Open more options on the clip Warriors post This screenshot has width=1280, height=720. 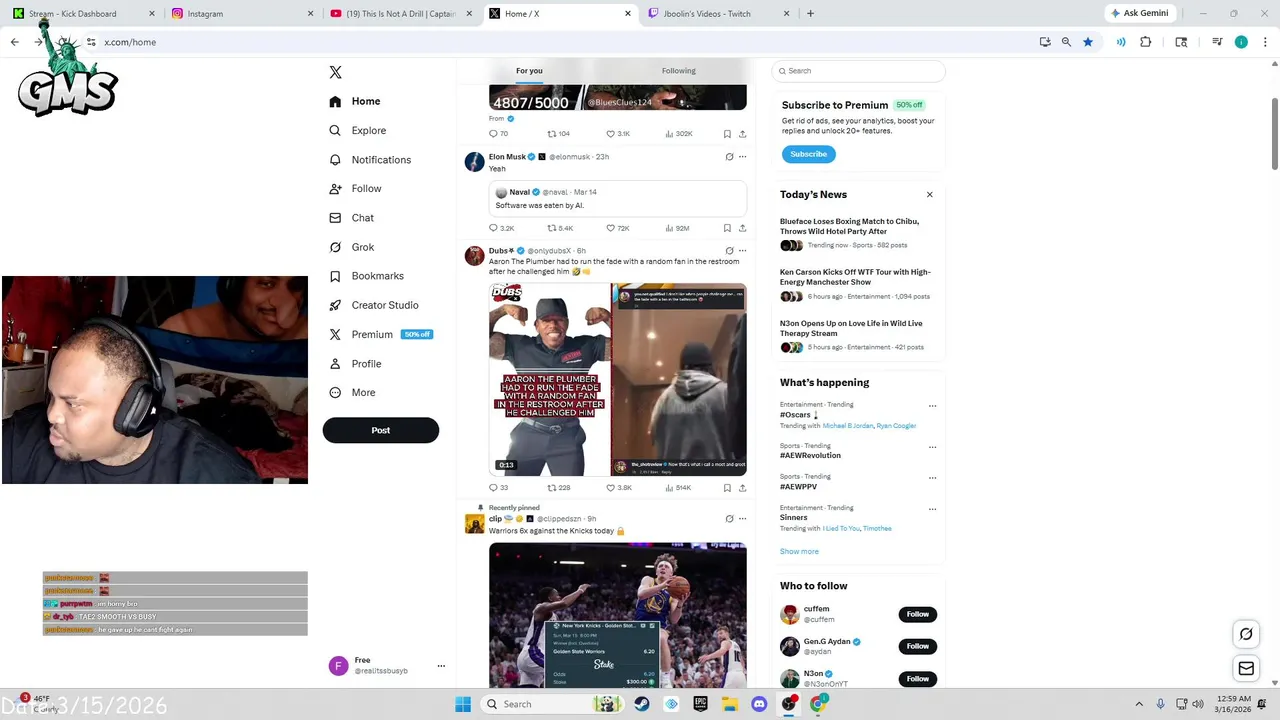click(742, 519)
